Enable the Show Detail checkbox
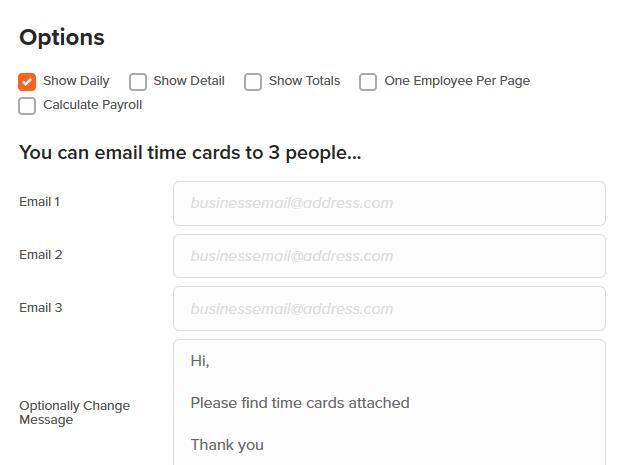619x465 pixels. pos(138,82)
